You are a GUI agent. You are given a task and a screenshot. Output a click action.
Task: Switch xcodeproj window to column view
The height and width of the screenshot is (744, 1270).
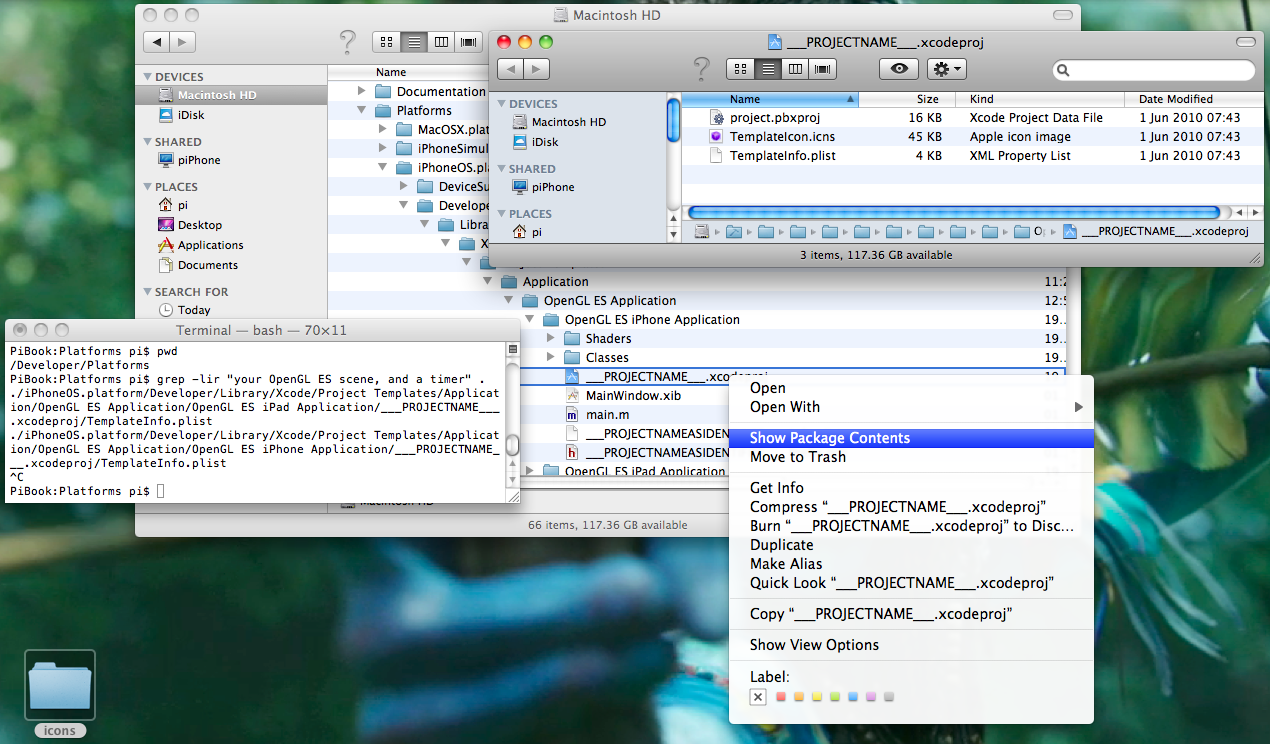click(x=795, y=69)
